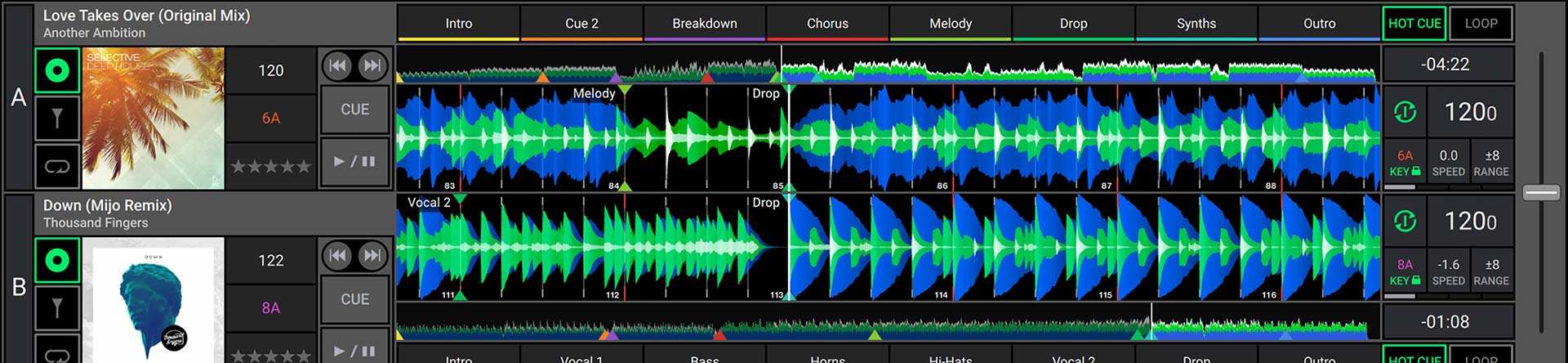Open deck A time display -04:22

[x=1445, y=64]
